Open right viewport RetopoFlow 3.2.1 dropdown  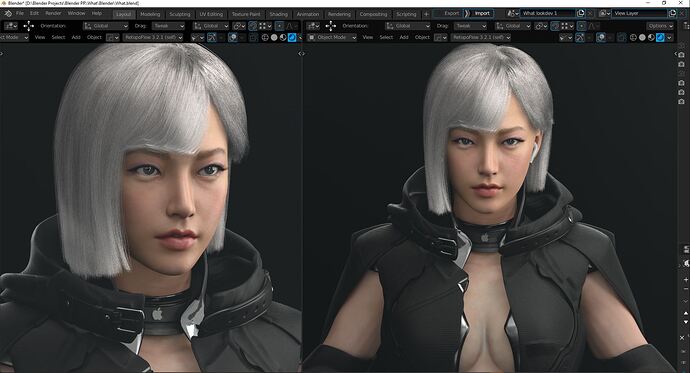click(481, 37)
